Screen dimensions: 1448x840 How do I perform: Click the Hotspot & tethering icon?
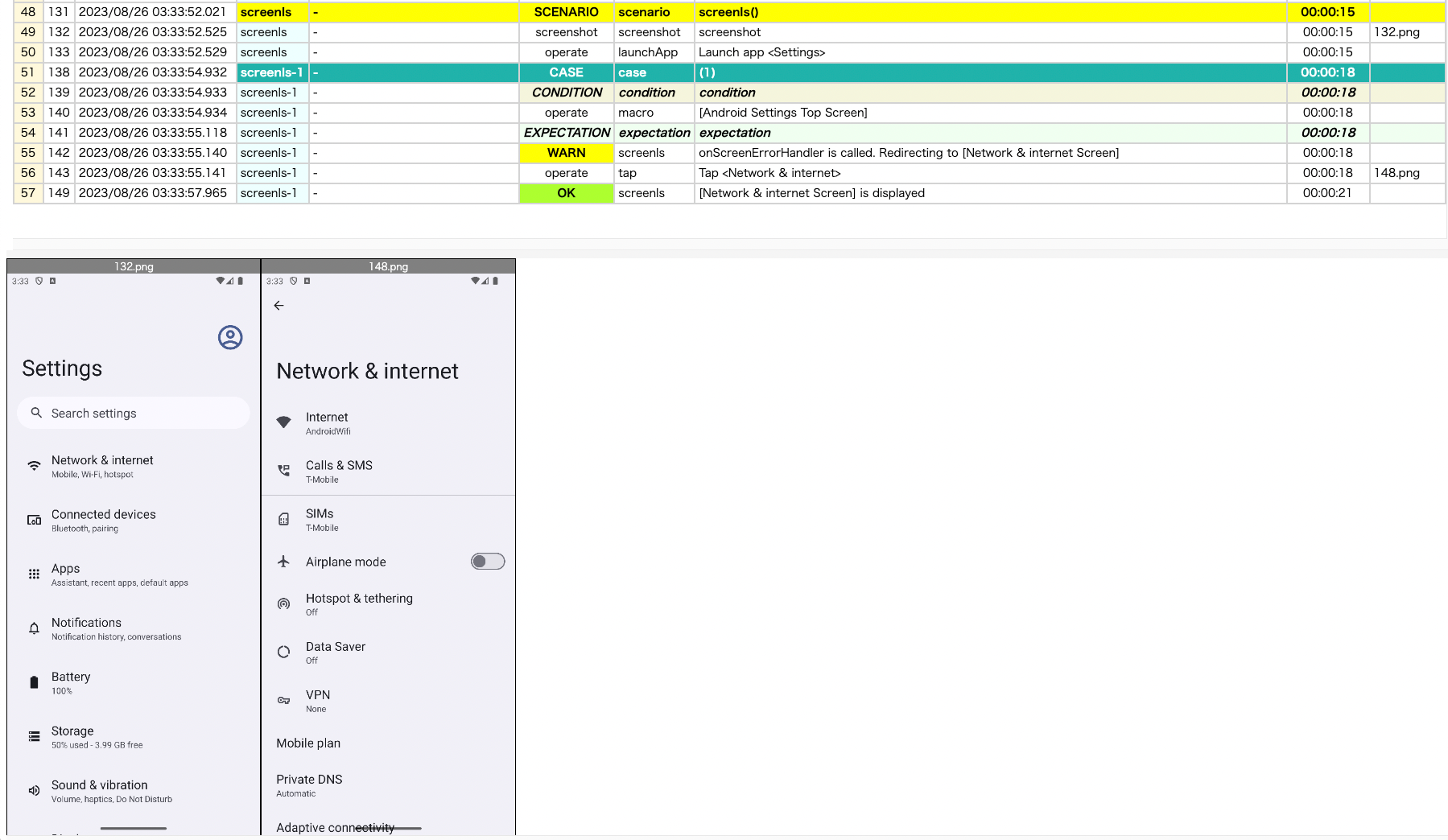(x=283, y=604)
